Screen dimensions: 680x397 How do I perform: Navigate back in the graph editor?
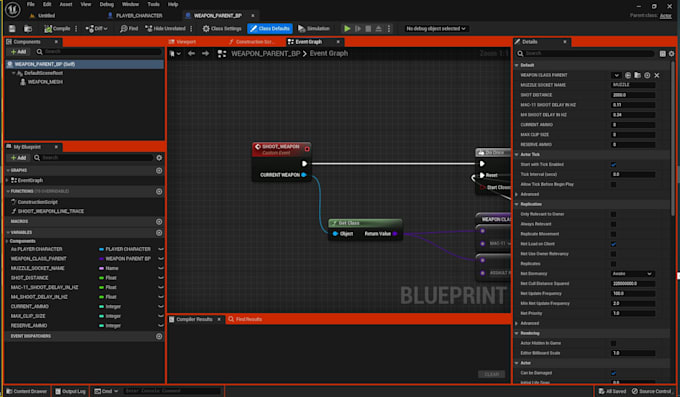pyautogui.click(x=191, y=54)
